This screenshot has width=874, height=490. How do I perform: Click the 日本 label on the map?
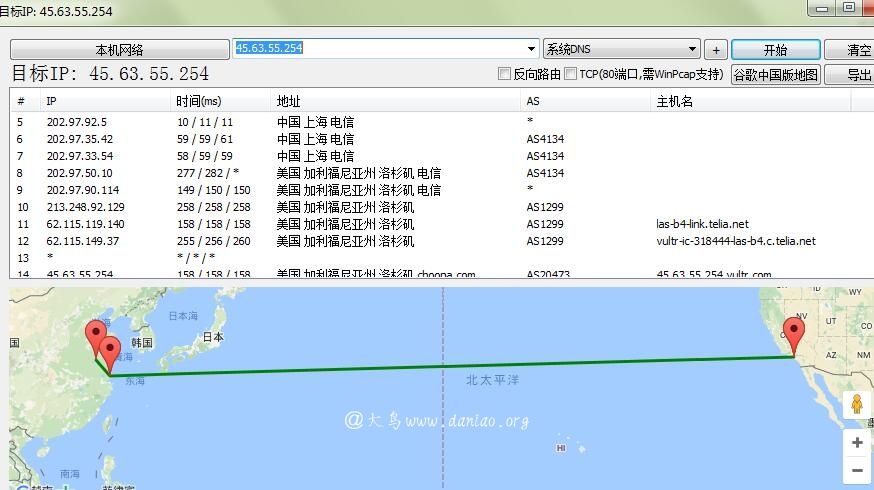213,337
